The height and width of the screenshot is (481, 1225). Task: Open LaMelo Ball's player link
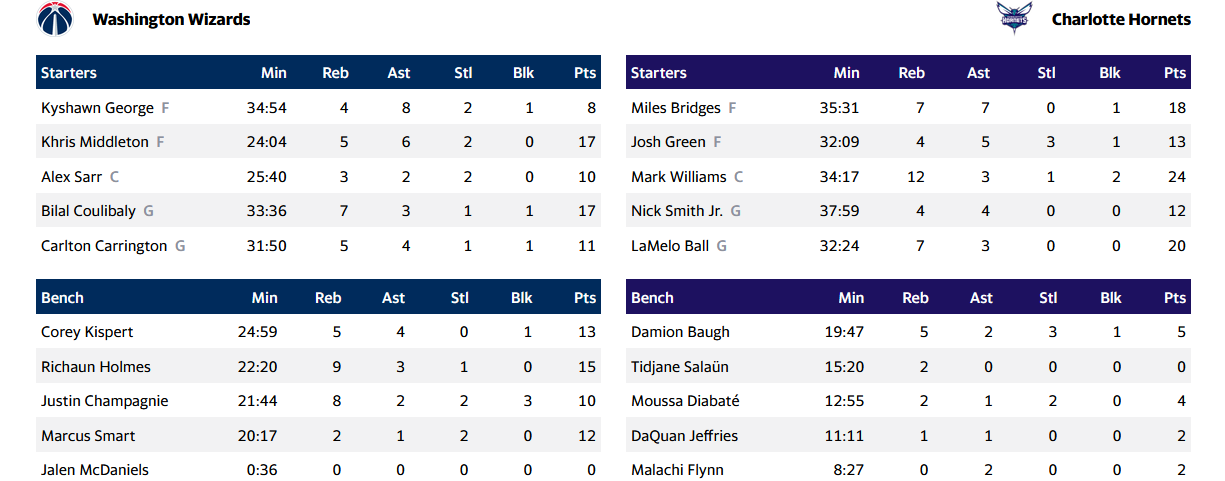click(x=670, y=246)
